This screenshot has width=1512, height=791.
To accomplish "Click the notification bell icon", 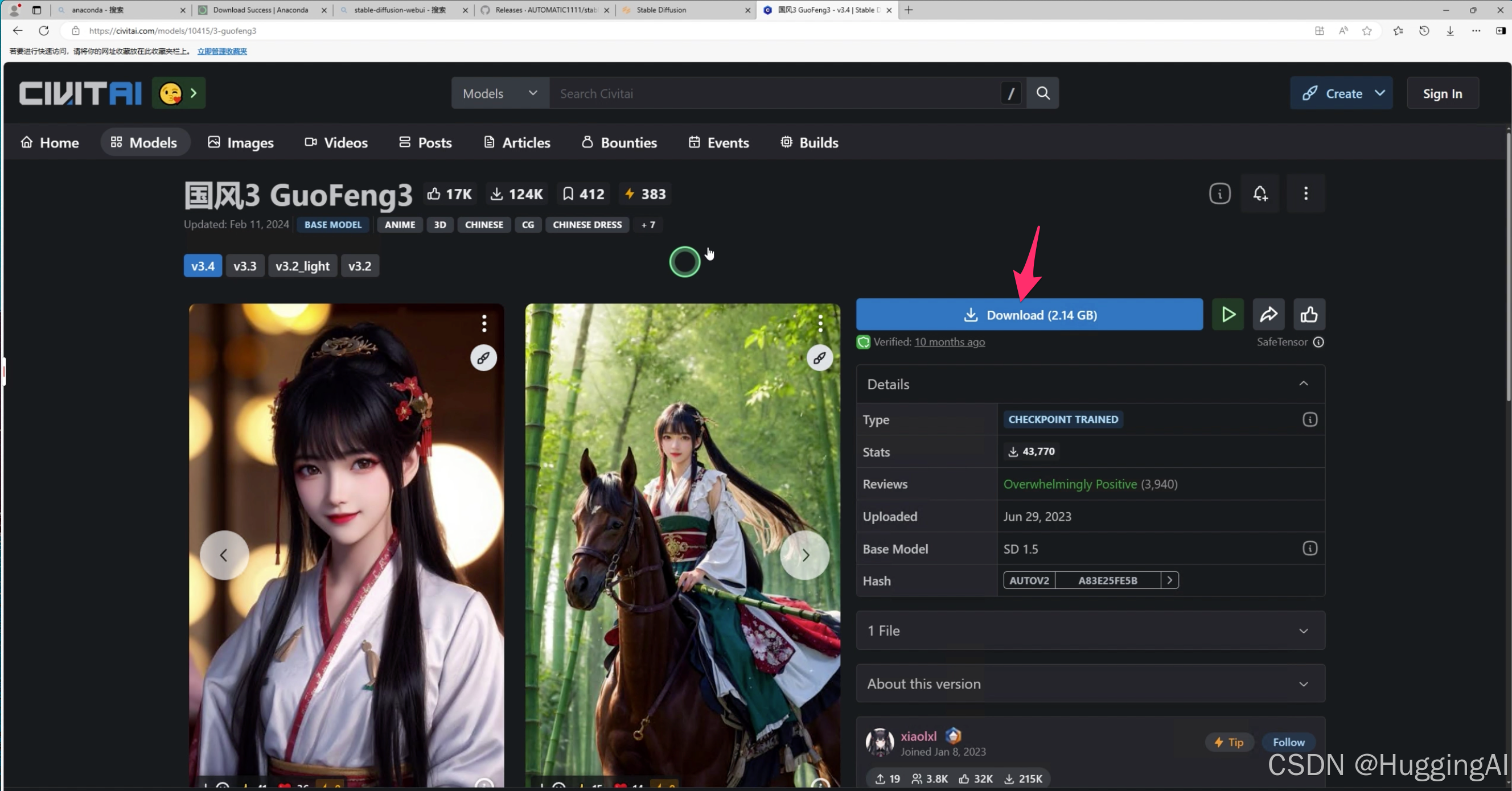I will [x=1260, y=193].
